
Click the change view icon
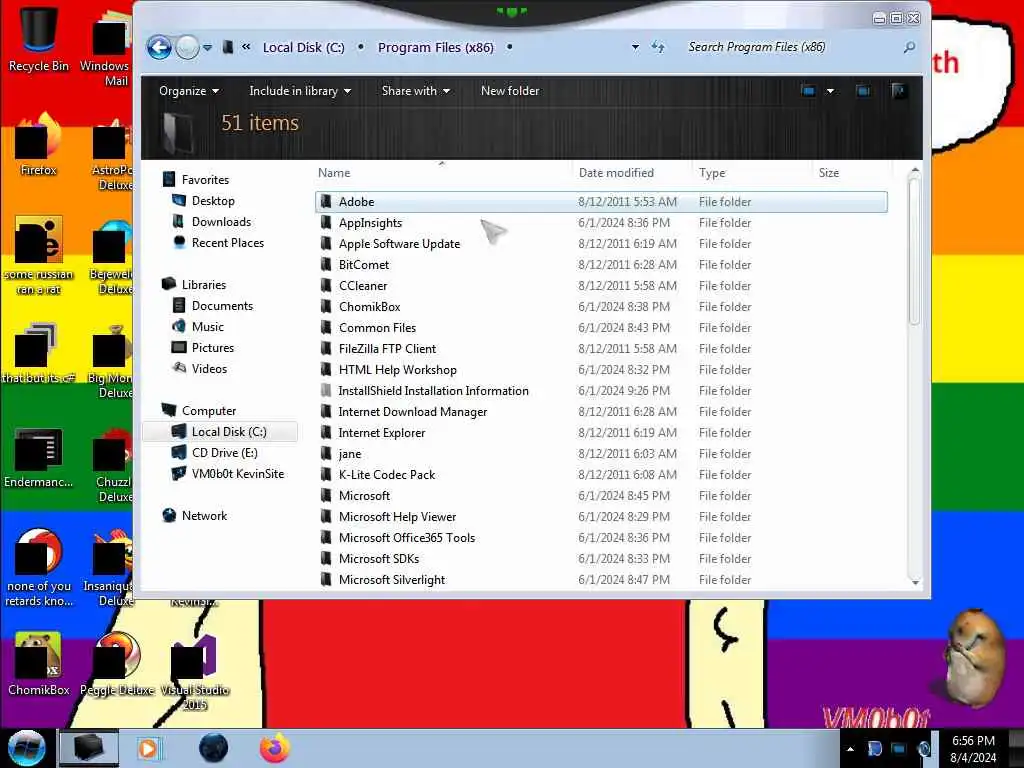808,91
